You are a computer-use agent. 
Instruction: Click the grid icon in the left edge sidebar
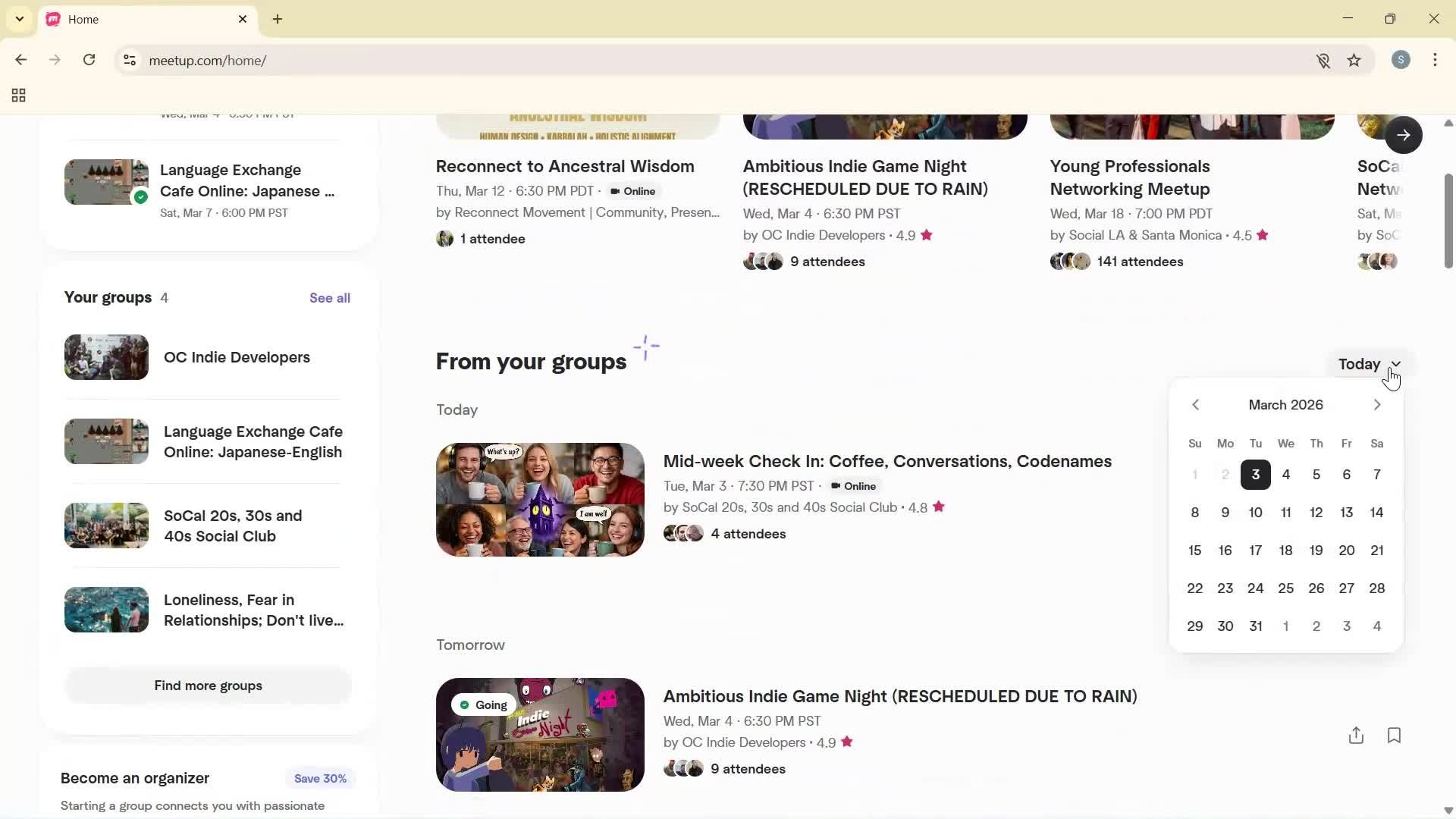[18, 95]
